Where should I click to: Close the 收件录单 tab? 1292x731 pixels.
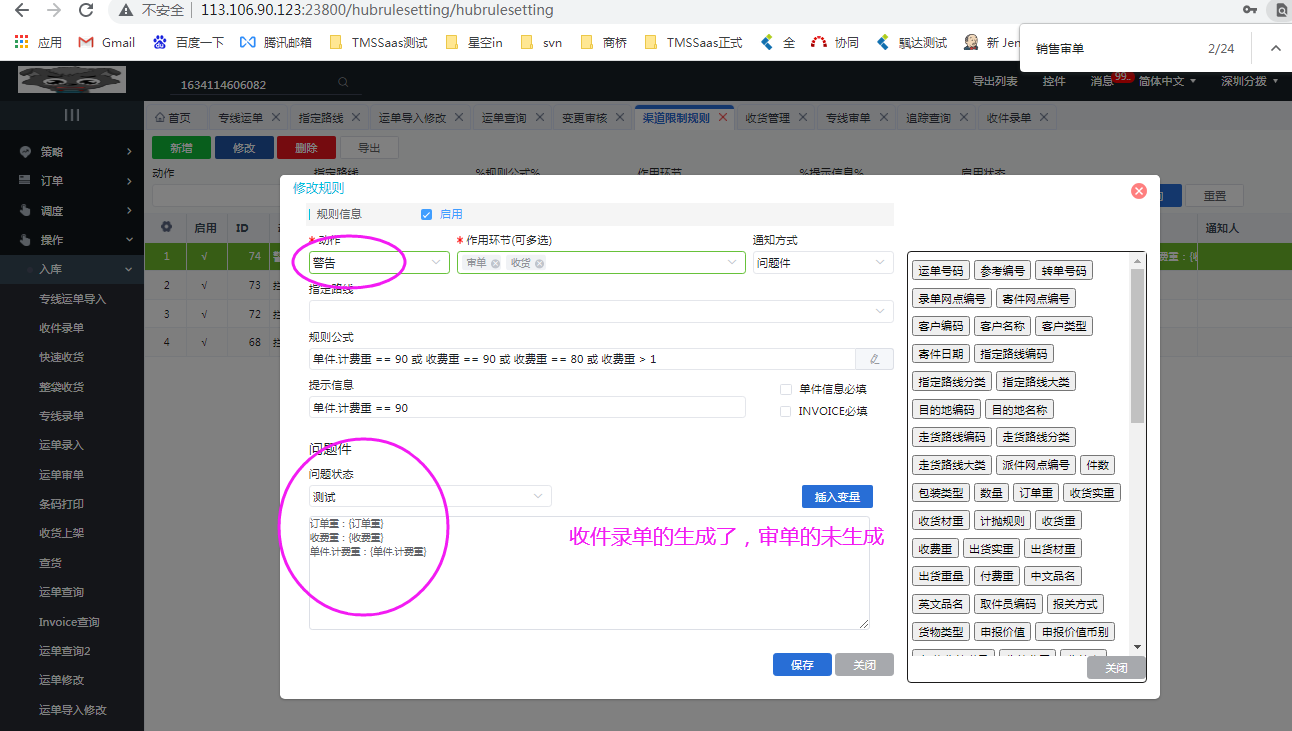(x=1045, y=117)
